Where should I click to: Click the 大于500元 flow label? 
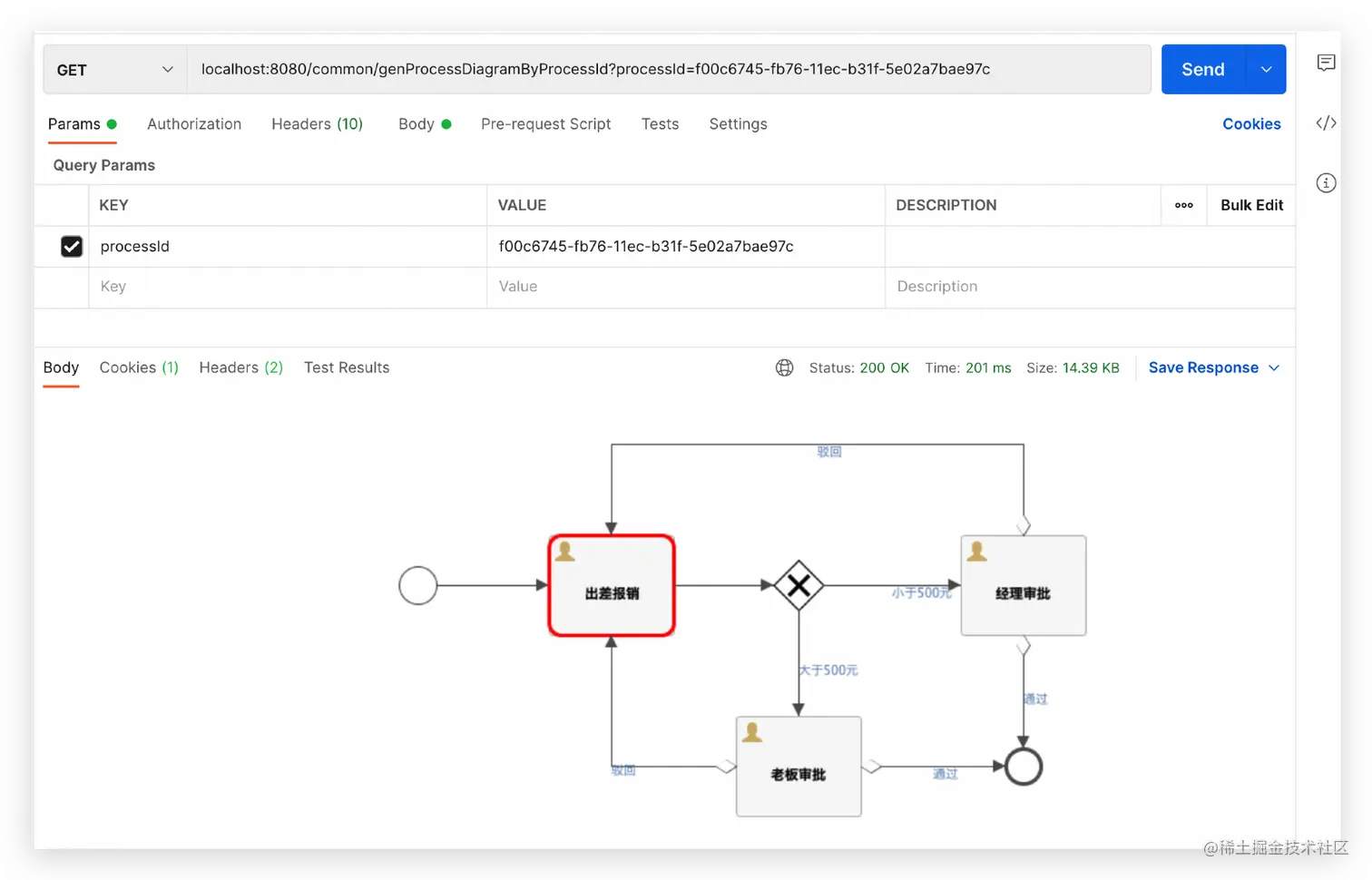pyautogui.click(x=828, y=670)
